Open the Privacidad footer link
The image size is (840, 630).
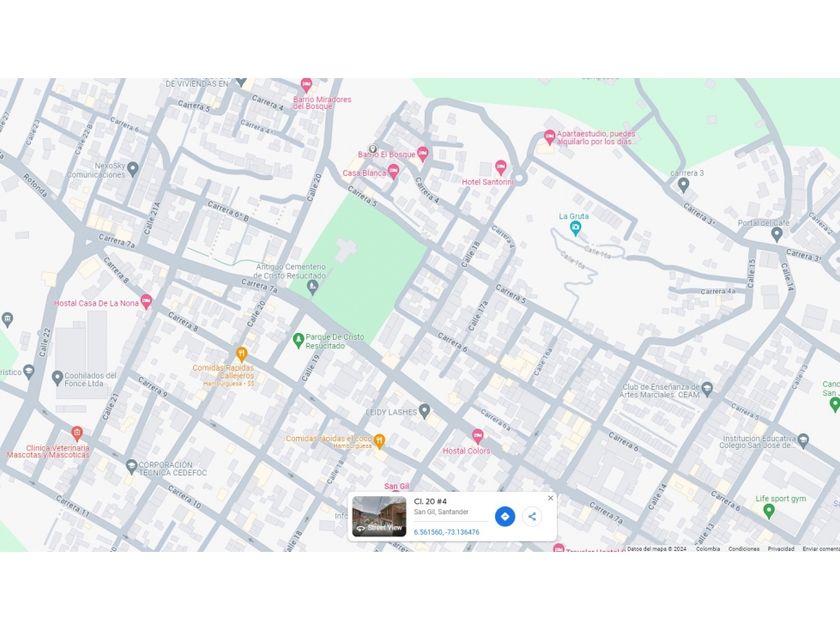781,549
